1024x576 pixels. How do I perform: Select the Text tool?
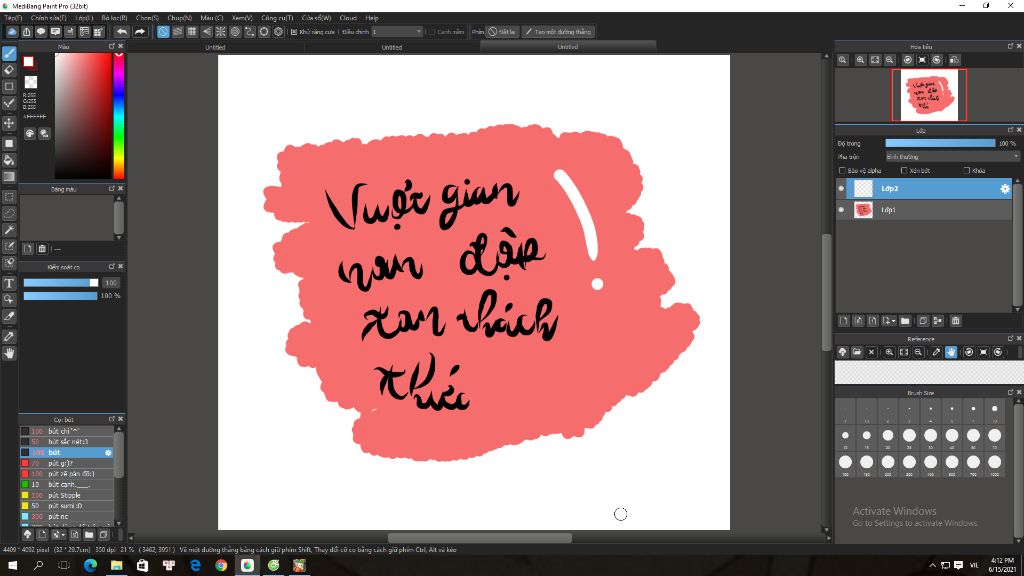pyautogui.click(x=9, y=283)
